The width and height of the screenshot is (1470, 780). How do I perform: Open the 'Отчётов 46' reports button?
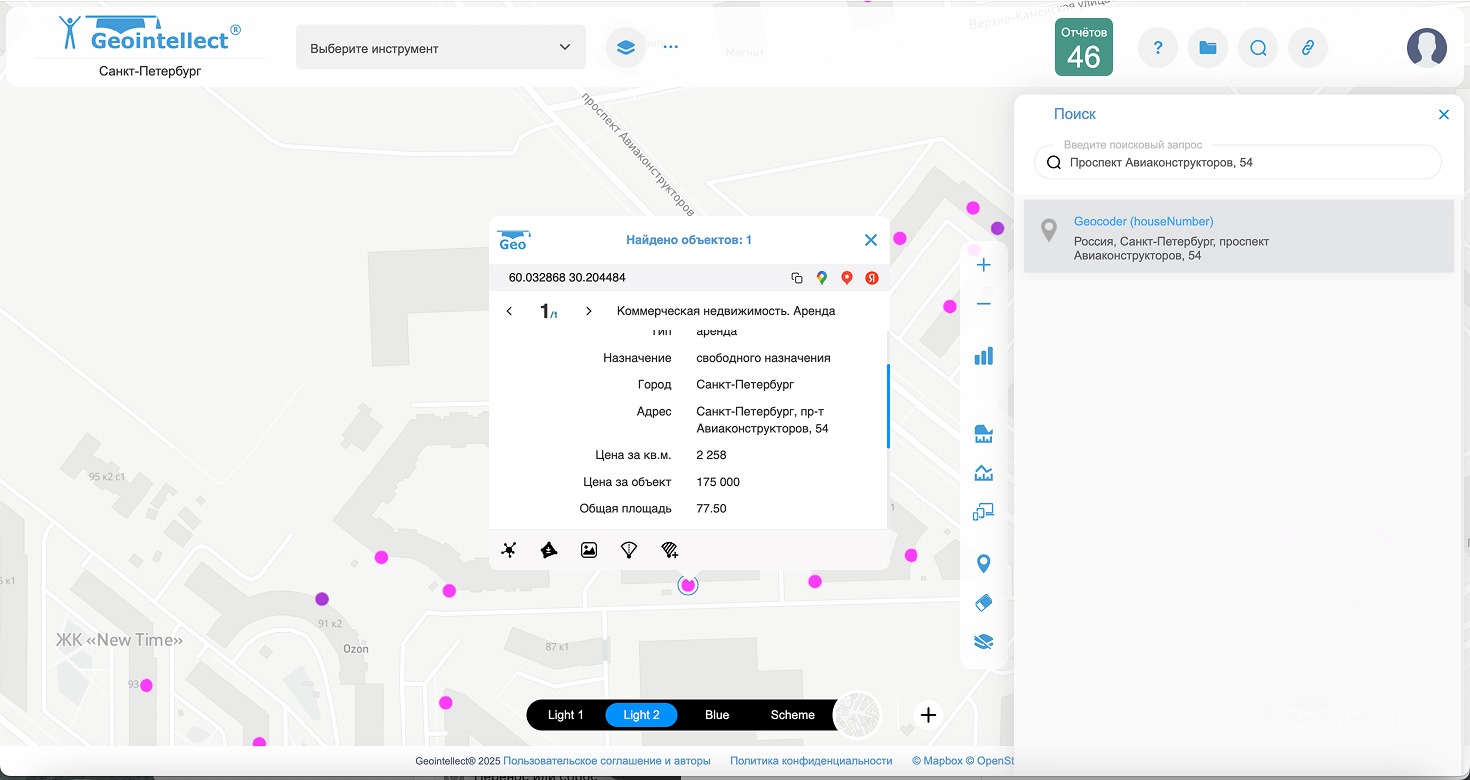(x=1084, y=47)
